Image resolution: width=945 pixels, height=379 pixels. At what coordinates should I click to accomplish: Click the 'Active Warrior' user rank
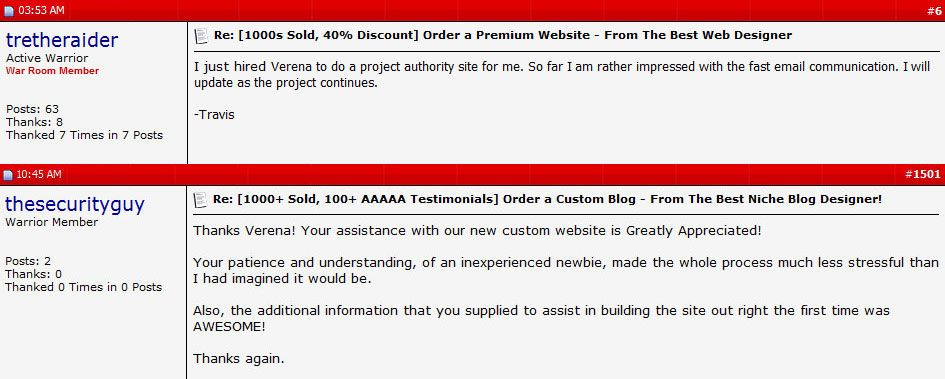(x=47, y=58)
